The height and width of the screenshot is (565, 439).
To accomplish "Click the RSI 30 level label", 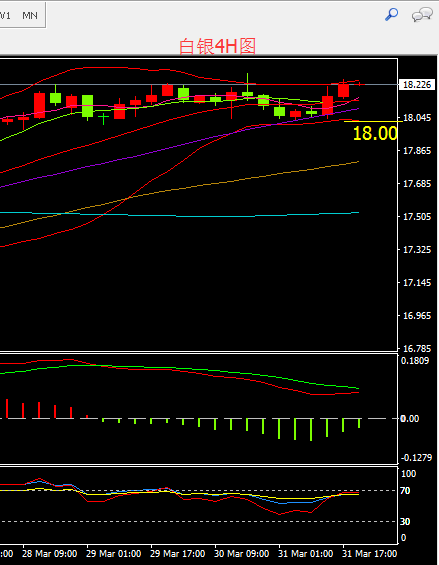I will tap(405, 521).
